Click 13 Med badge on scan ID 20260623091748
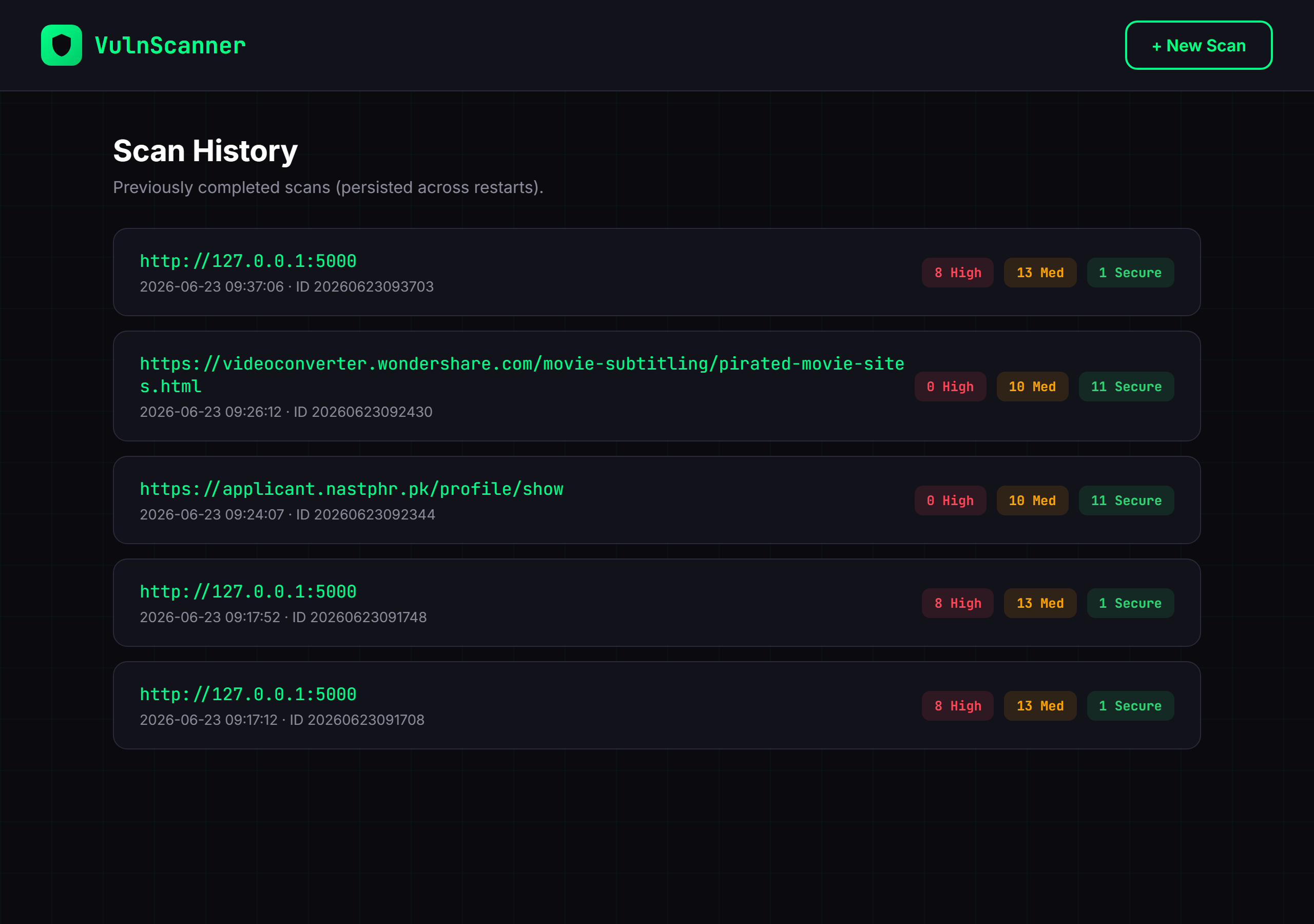Viewport: 1314px width, 924px height. point(1040,603)
